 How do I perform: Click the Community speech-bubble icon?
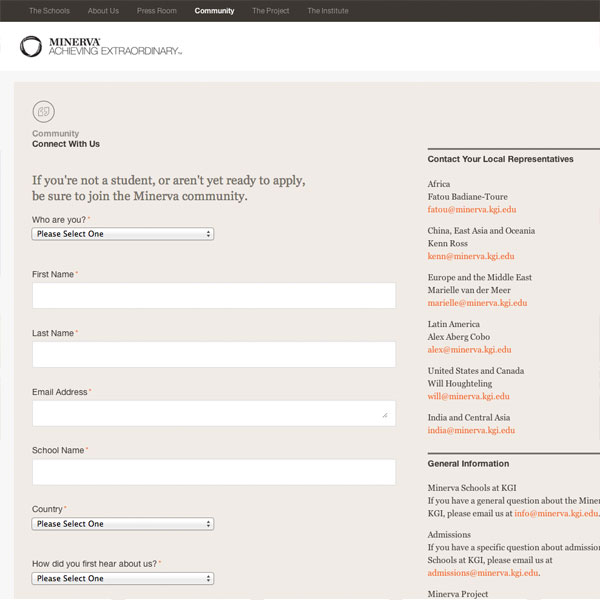tap(43, 111)
